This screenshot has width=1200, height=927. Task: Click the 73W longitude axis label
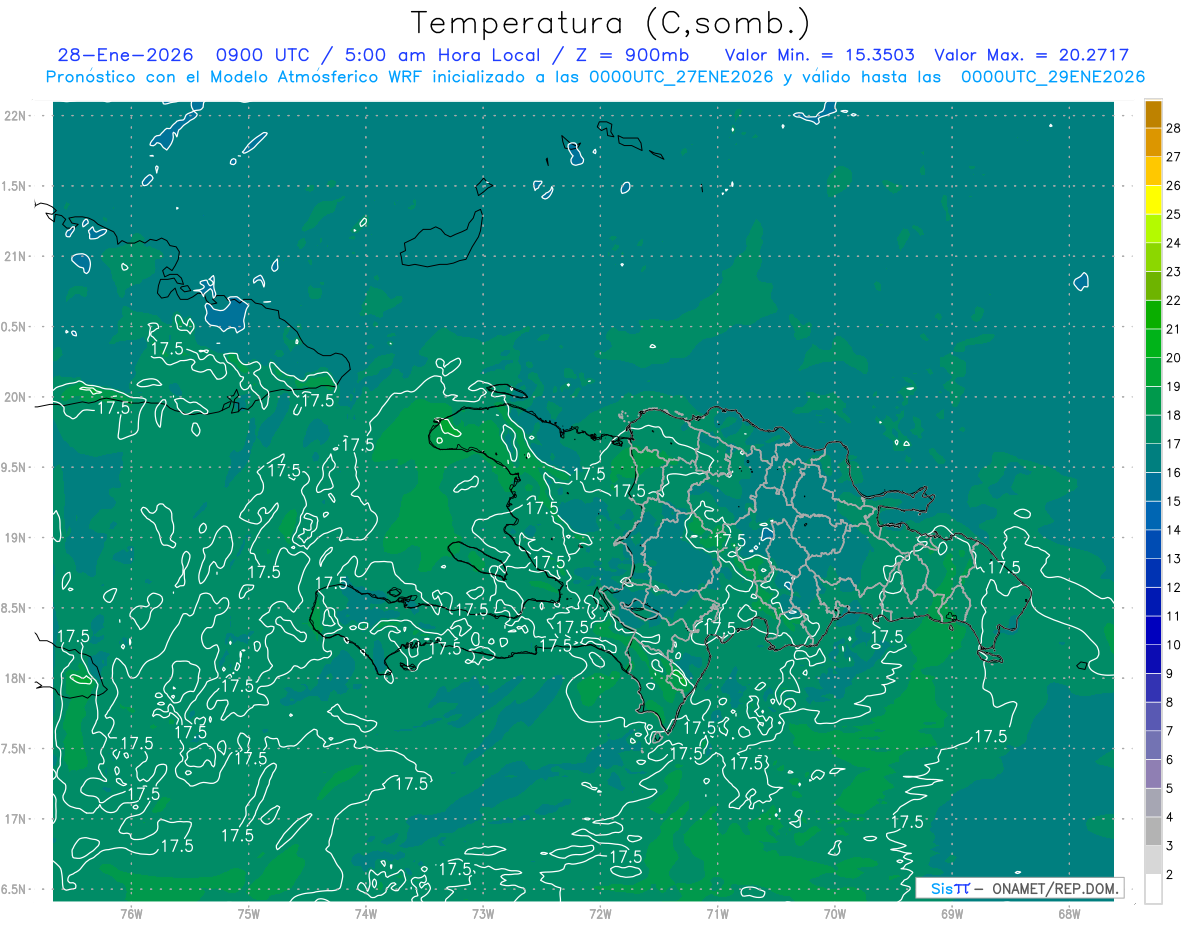coord(483,914)
